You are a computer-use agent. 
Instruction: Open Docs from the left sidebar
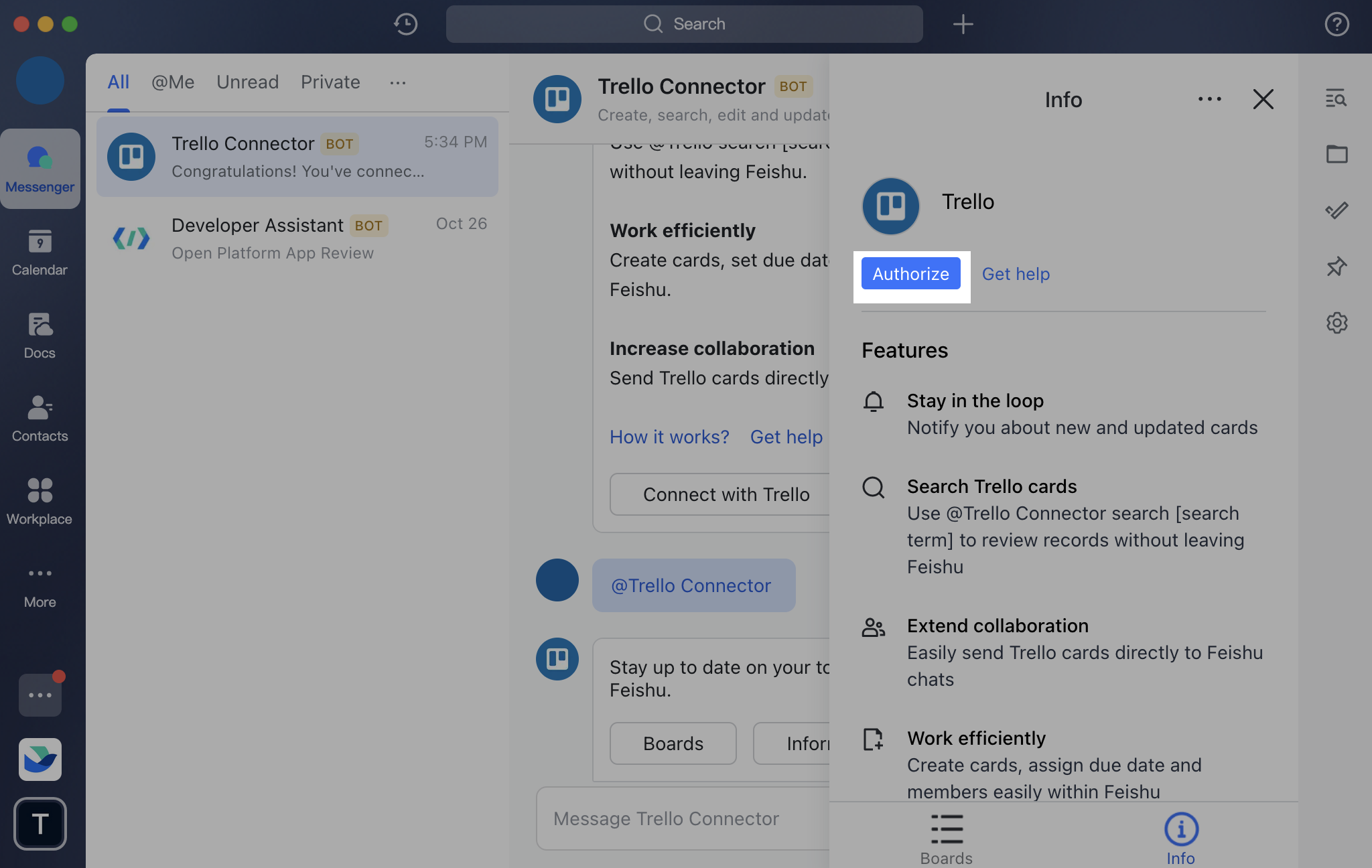pos(40,335)
